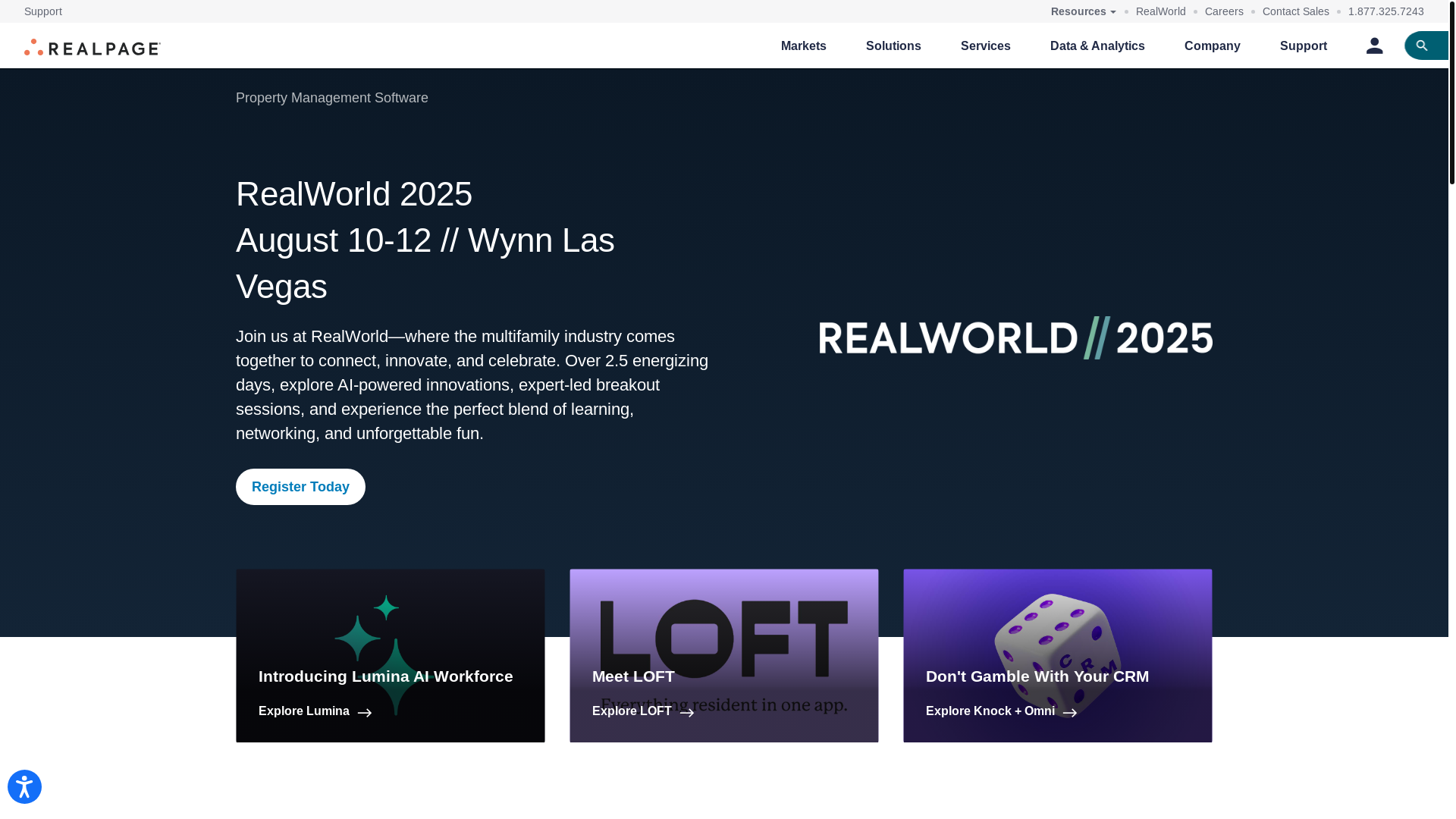Go home via the RealPage logo

click(x=93, y=47)
